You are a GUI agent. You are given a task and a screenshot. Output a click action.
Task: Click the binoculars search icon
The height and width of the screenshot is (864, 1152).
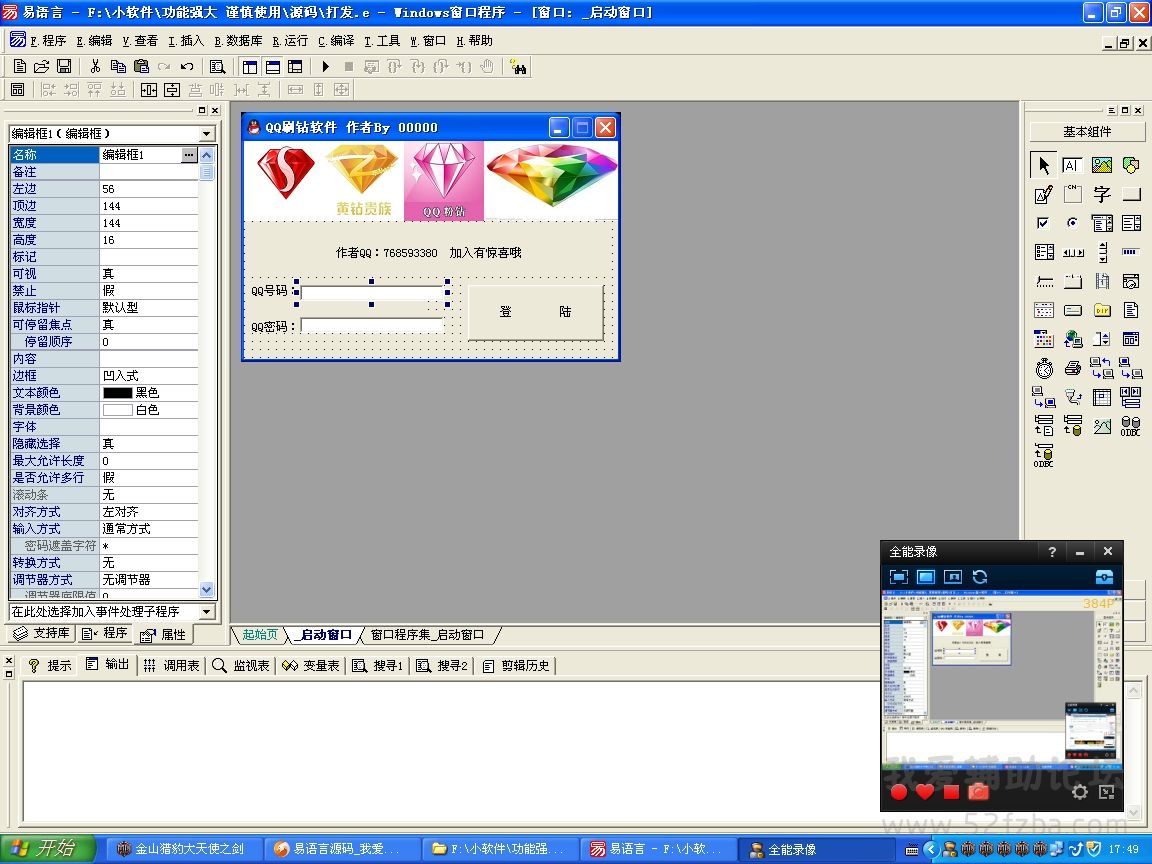518,67
